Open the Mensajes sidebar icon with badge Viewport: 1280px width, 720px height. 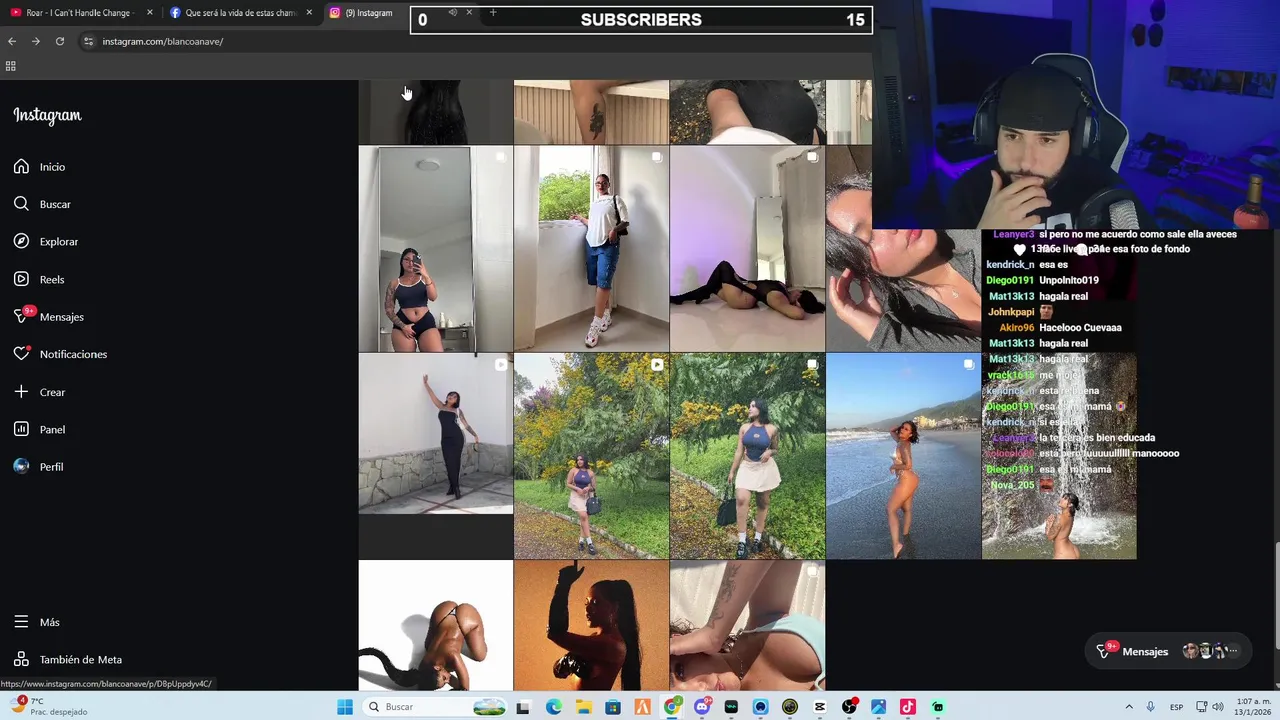tap(22, 316)
